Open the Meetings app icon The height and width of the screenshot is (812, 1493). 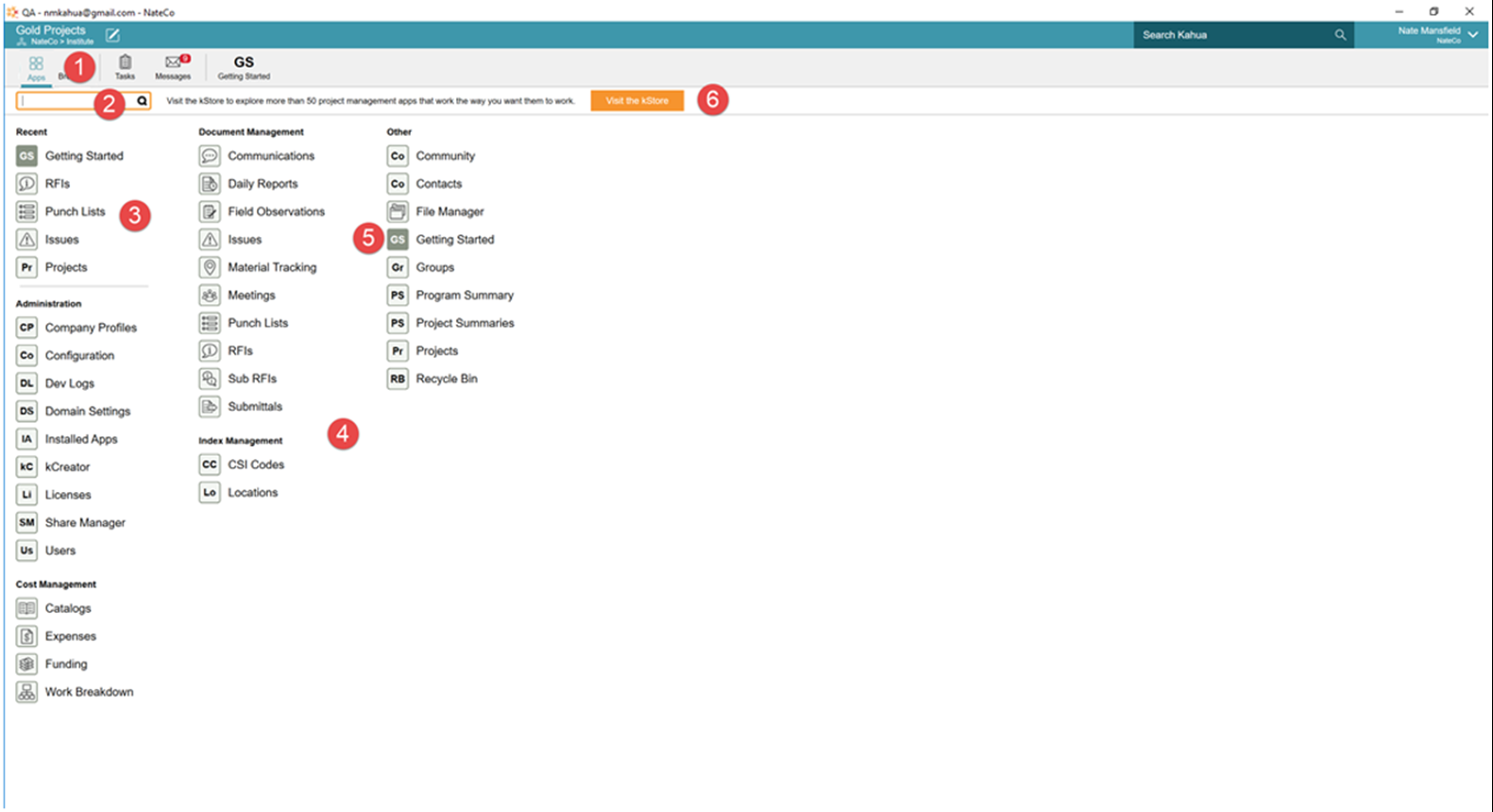click(210, 296)
